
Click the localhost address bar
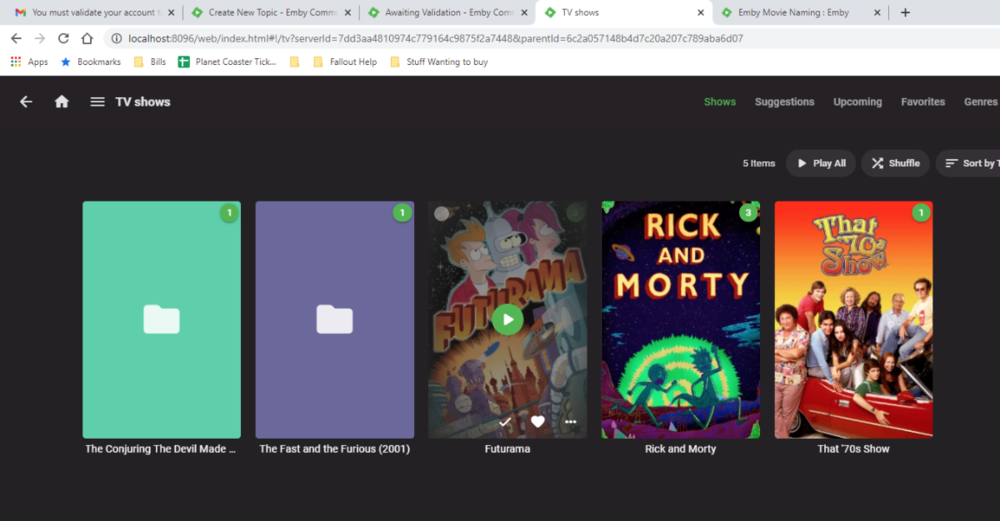point(435,38)
